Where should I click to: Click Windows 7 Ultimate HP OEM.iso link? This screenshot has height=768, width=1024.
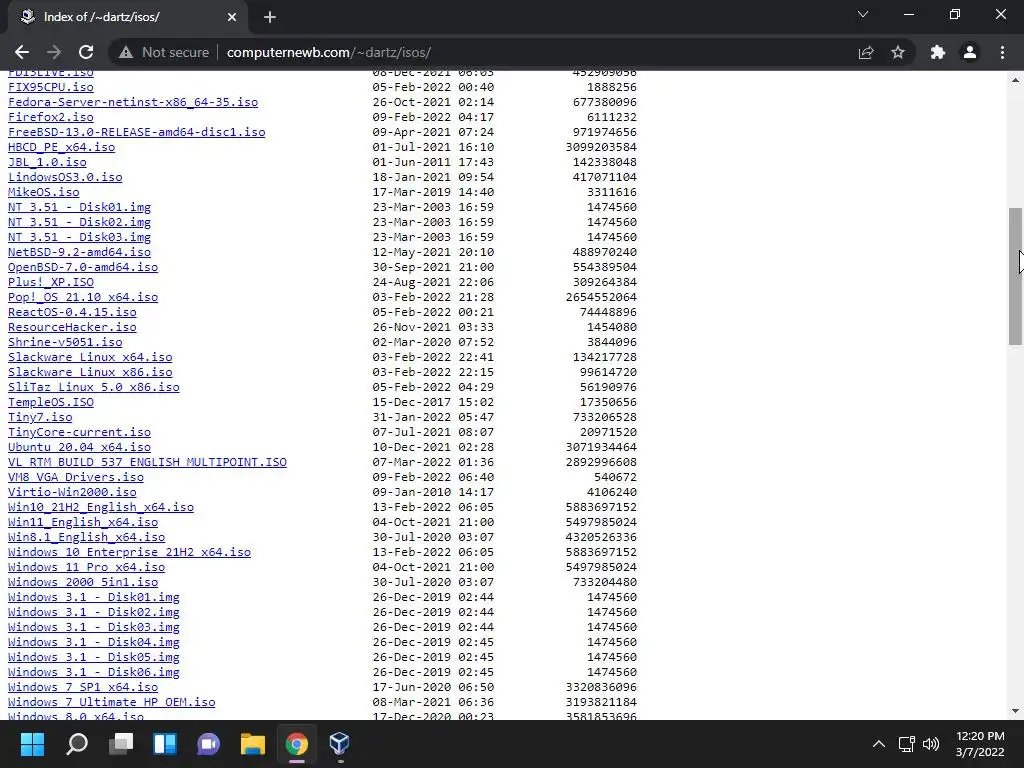(111, 703)
